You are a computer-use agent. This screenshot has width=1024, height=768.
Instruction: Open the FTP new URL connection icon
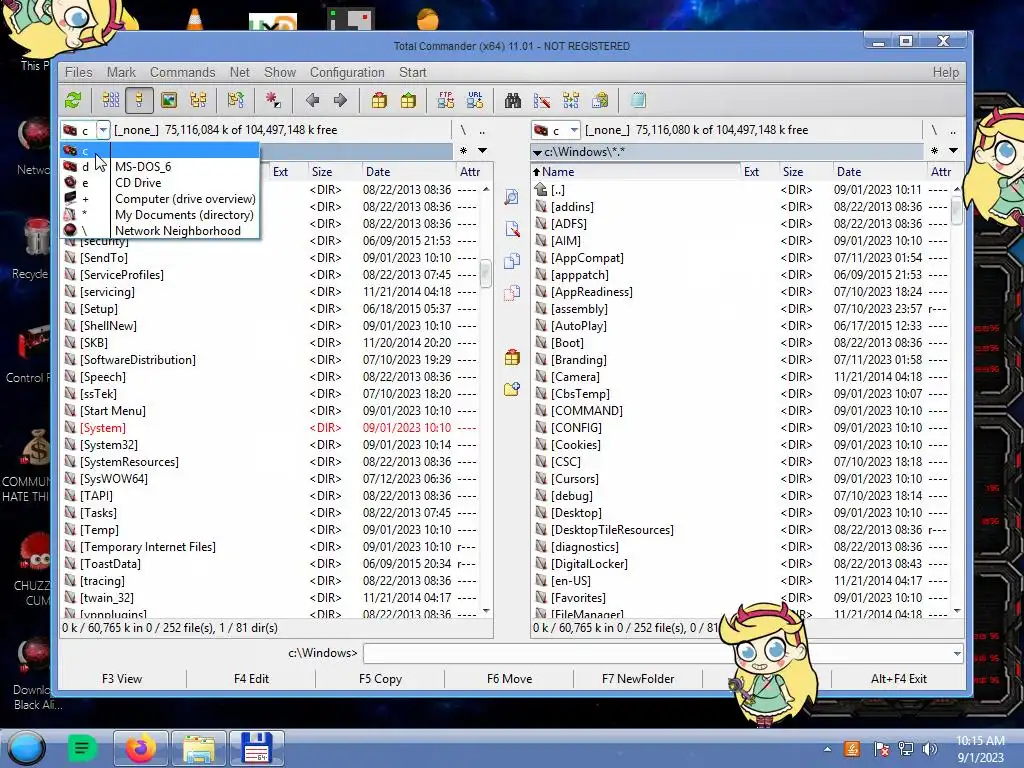pyautogui.click(x=475, y=101)
